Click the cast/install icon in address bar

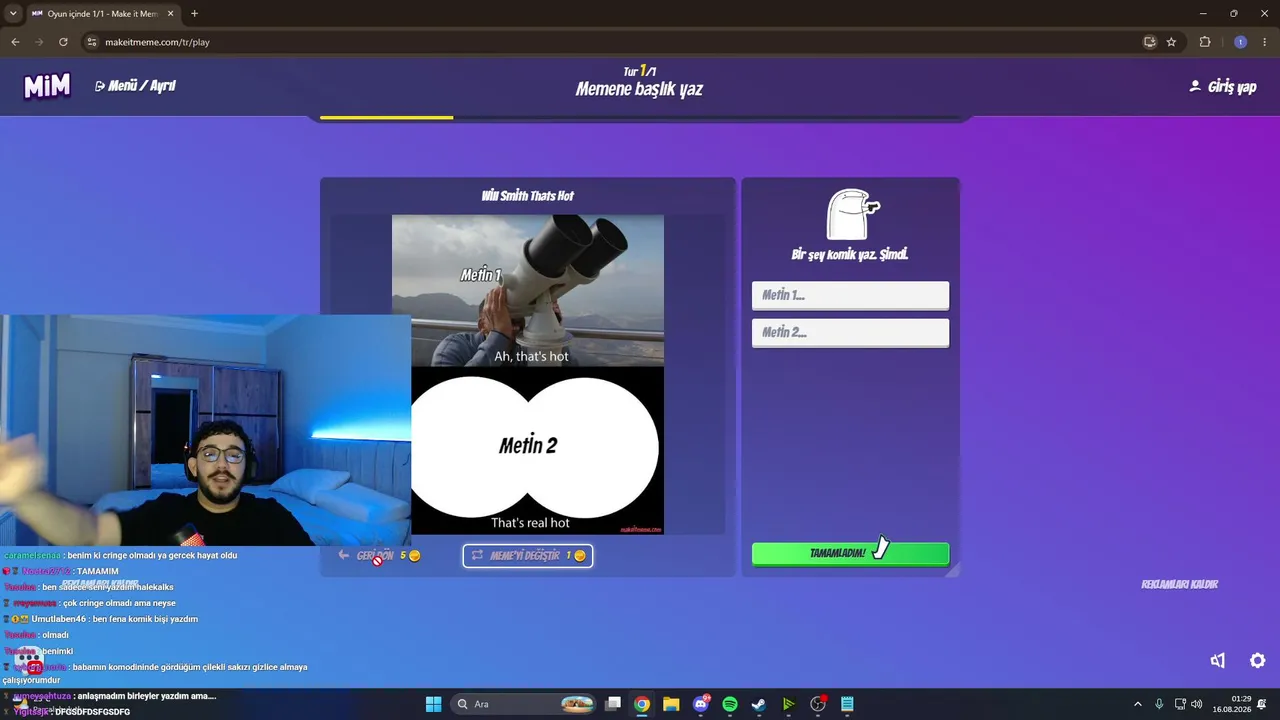coord(1150,42)
